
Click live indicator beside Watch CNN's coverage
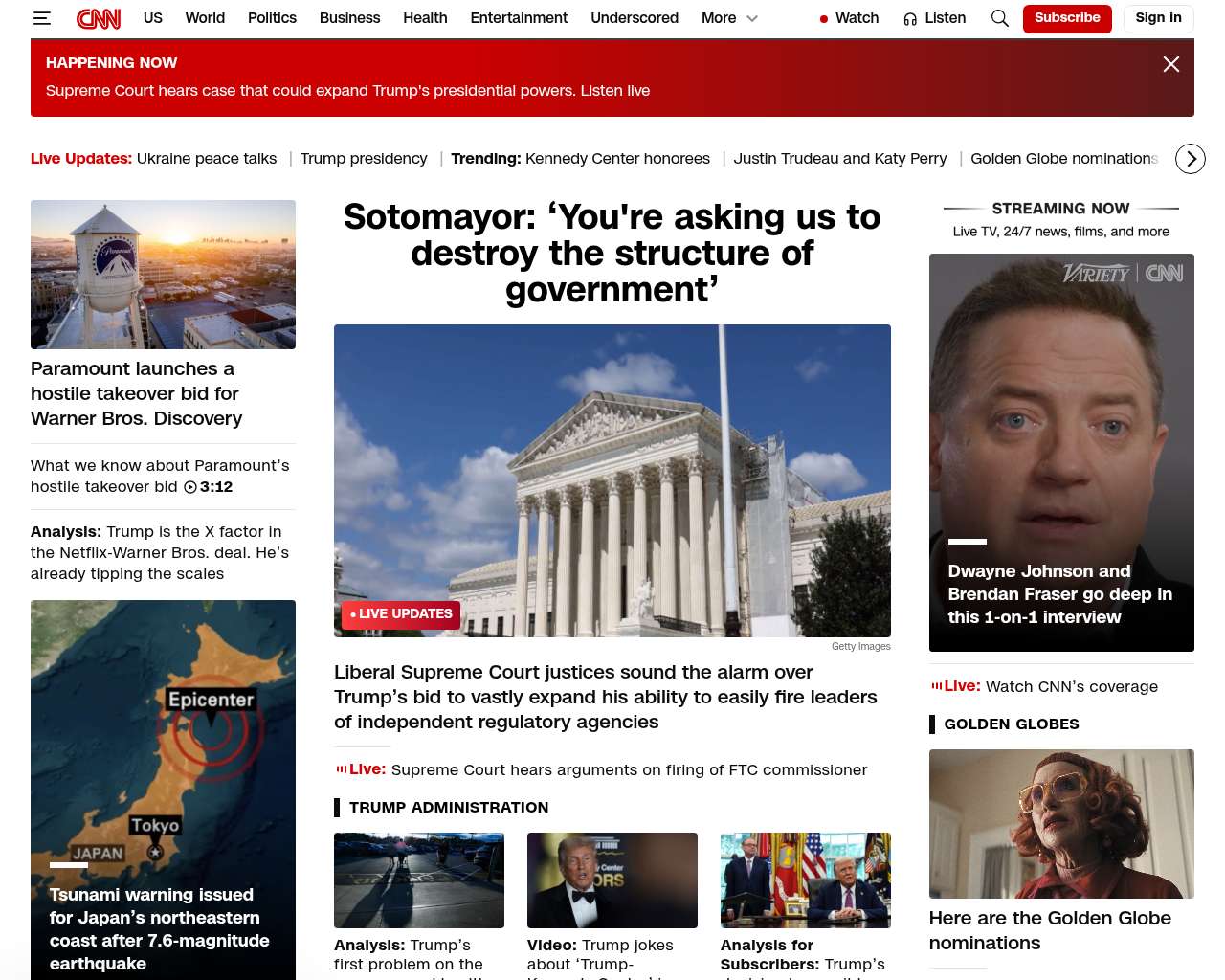click(936, 686)
